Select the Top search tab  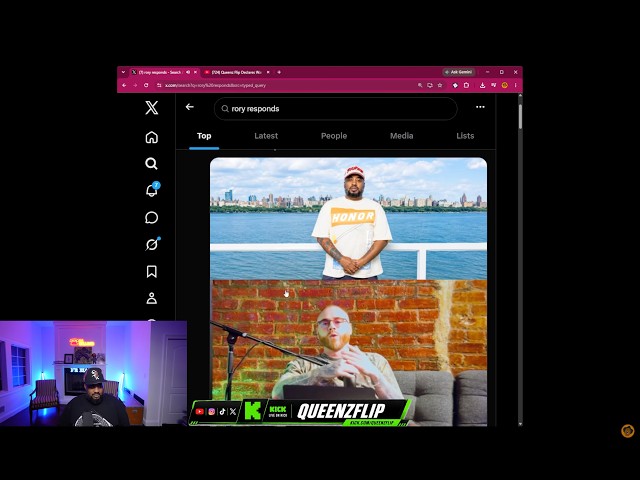pyautogui.click(x=204, y=136)
